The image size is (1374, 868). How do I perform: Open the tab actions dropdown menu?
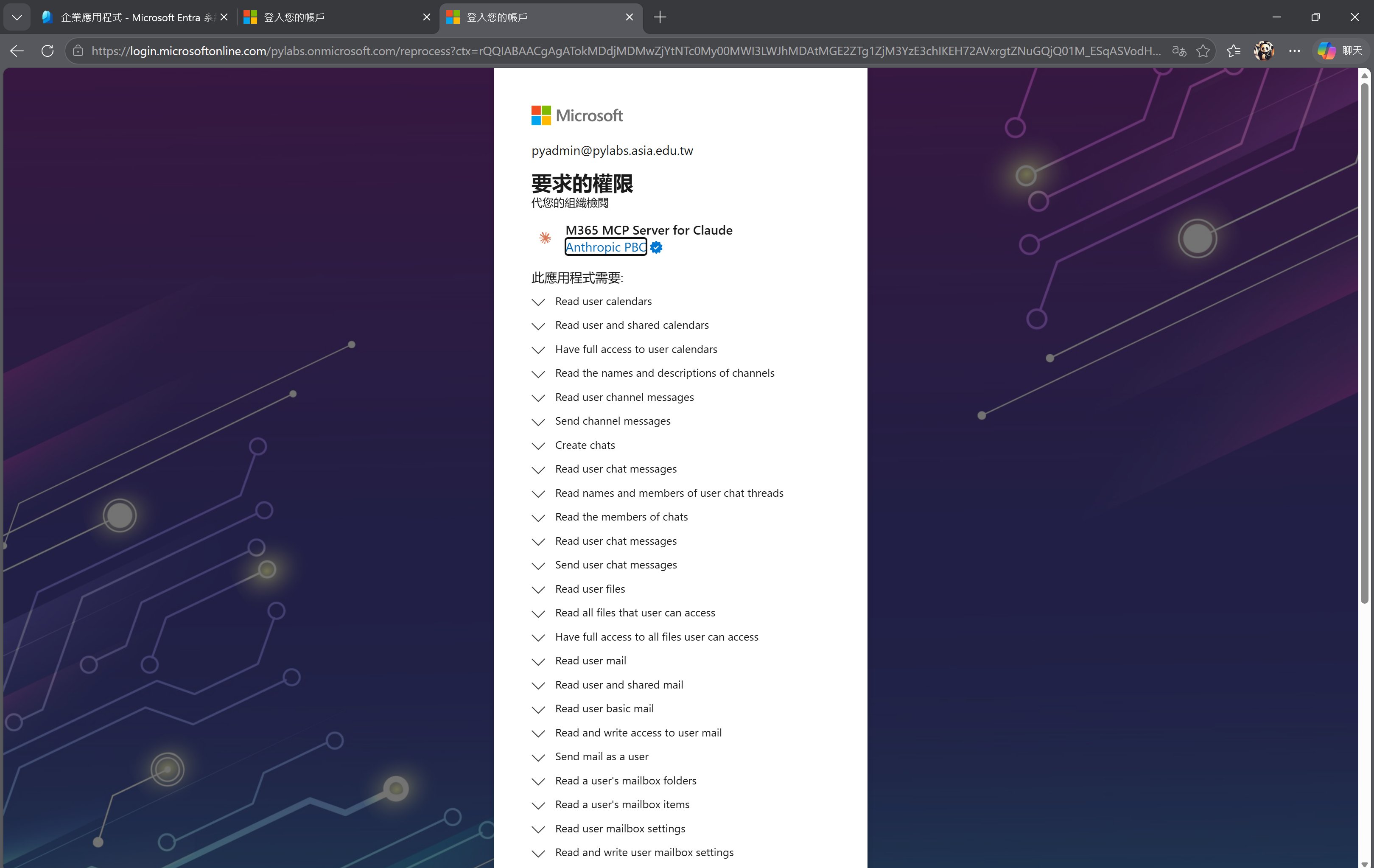17,17
